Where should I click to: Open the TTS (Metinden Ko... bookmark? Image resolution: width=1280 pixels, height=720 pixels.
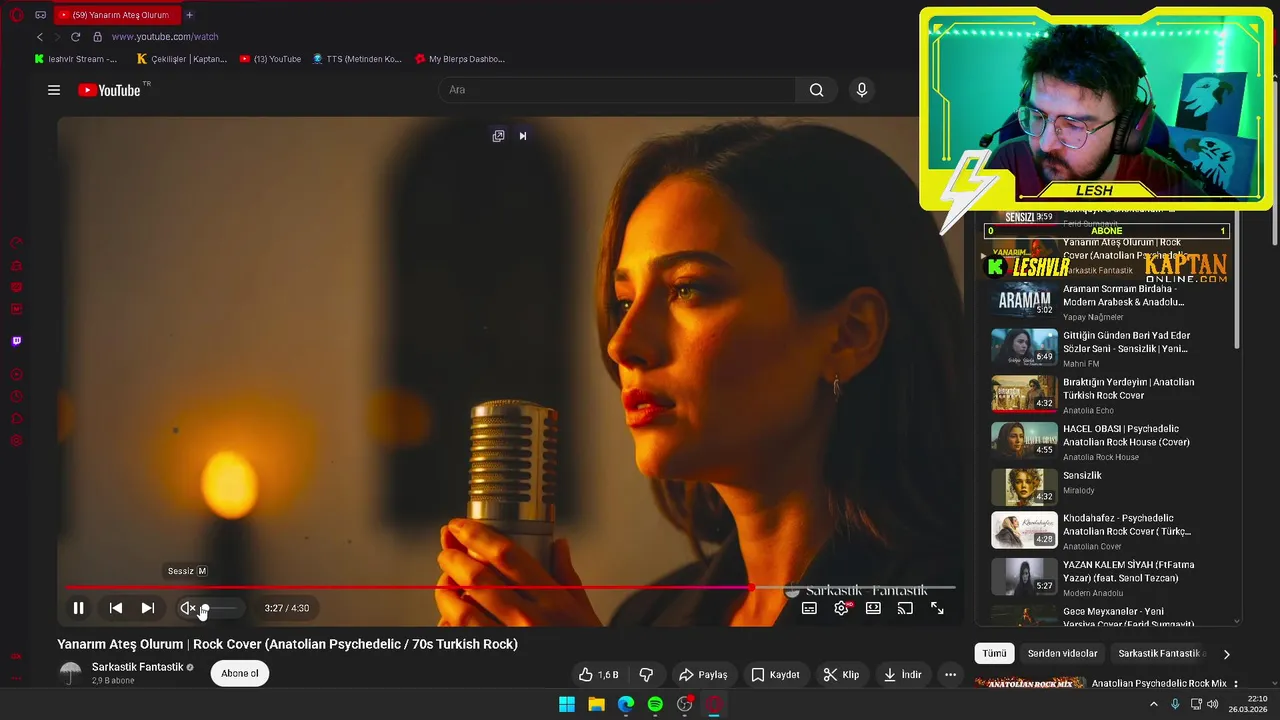pos(357,59)
